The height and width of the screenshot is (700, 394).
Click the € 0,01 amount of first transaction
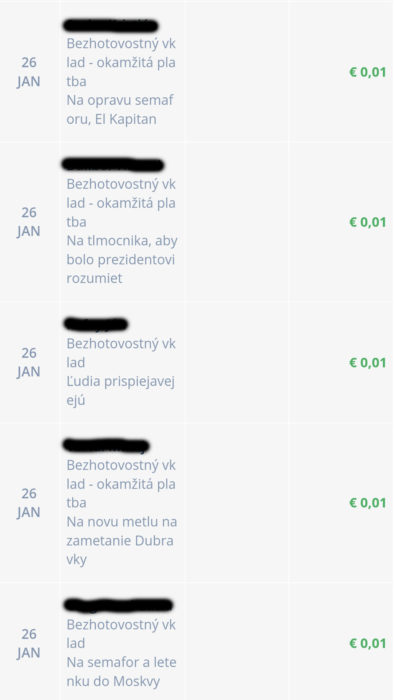(367, 72)
